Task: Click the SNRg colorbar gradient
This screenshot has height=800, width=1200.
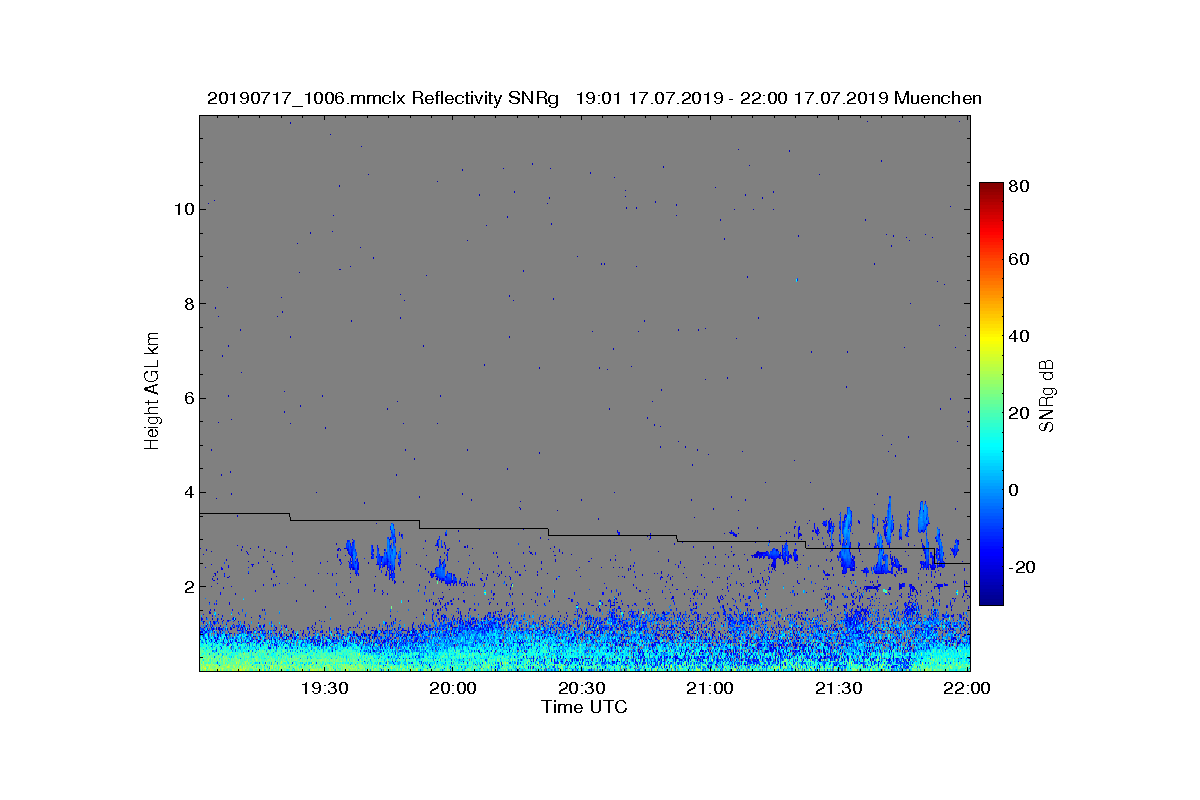Action: 991,394
